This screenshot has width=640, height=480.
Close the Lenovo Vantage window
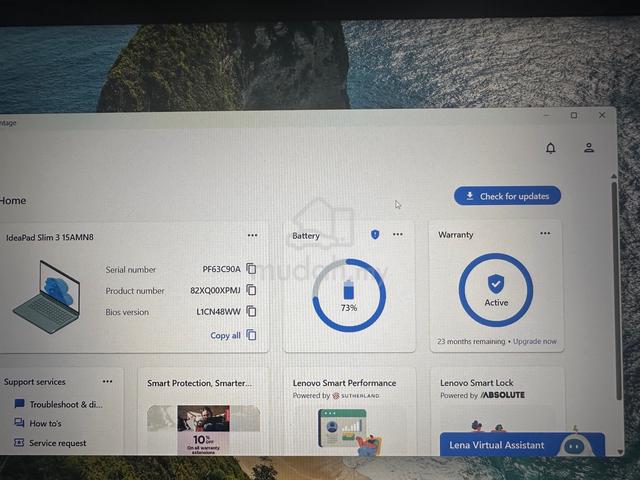pos(602,115)
